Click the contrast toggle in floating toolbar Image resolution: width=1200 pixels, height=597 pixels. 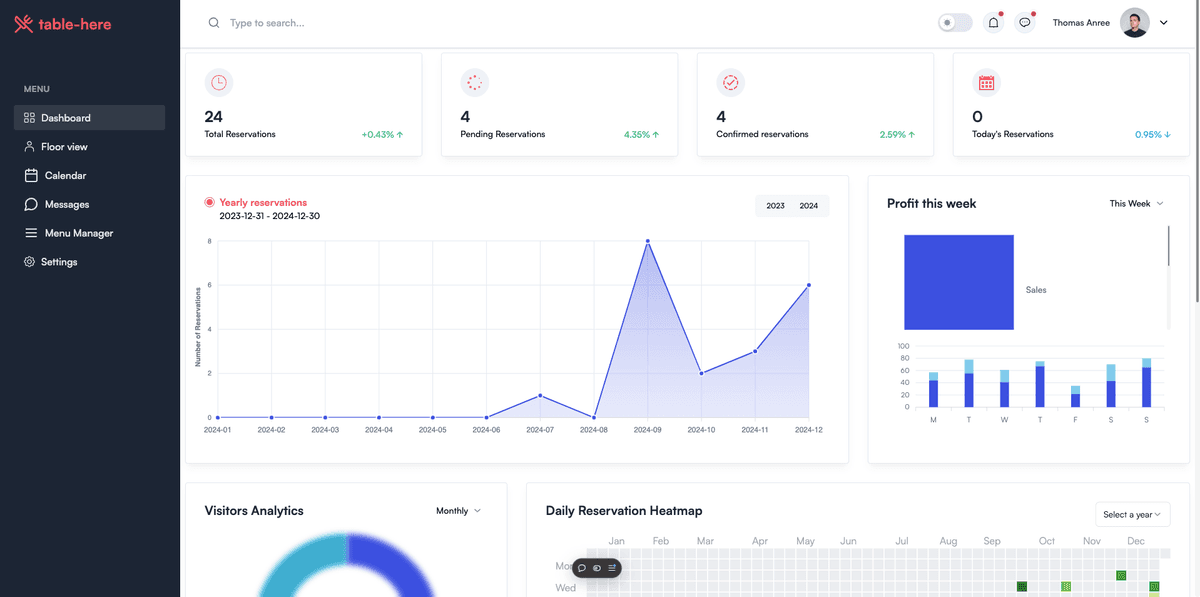pyautogui.click(x=597, y=568)
